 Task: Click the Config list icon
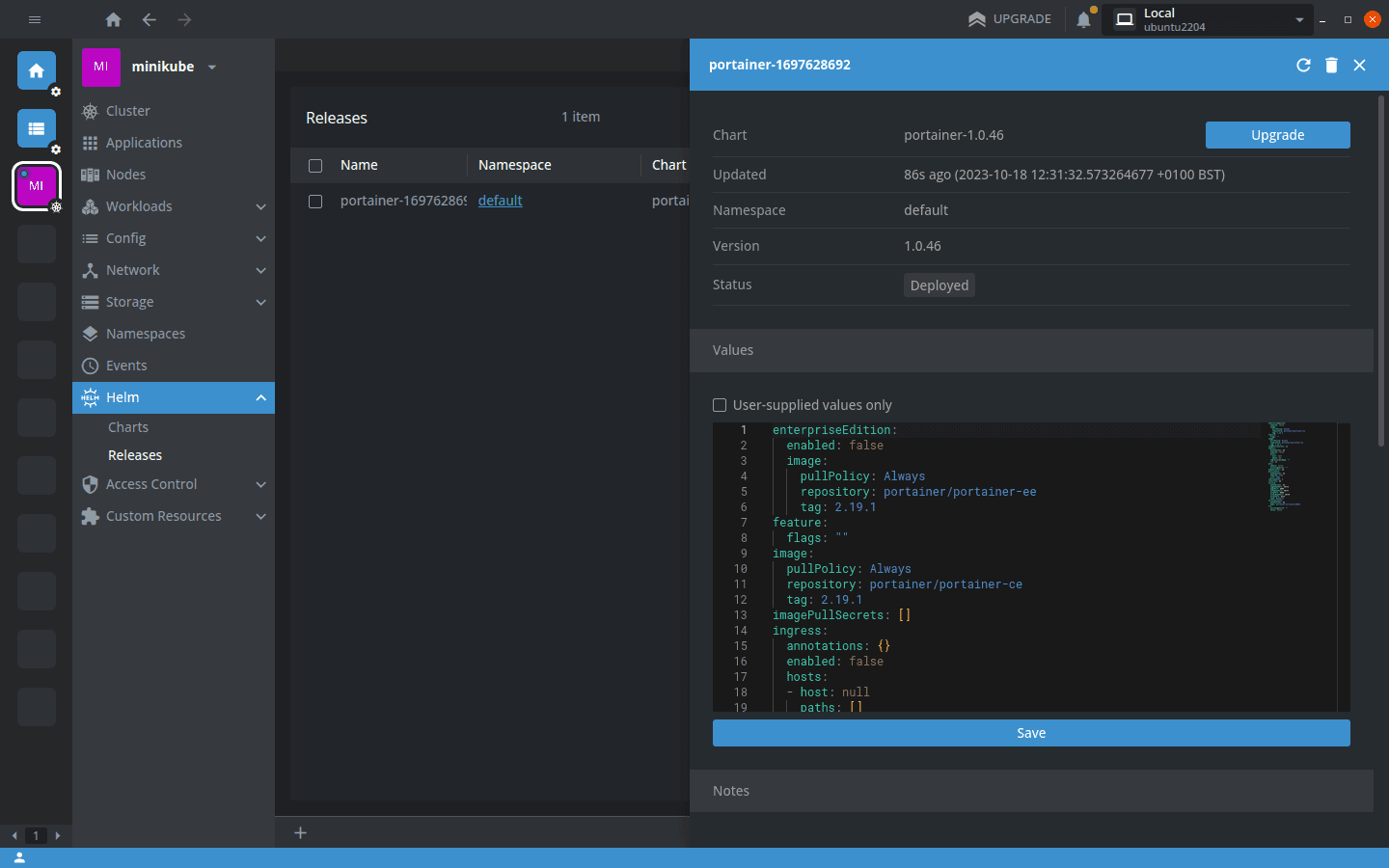pos(90,238)
